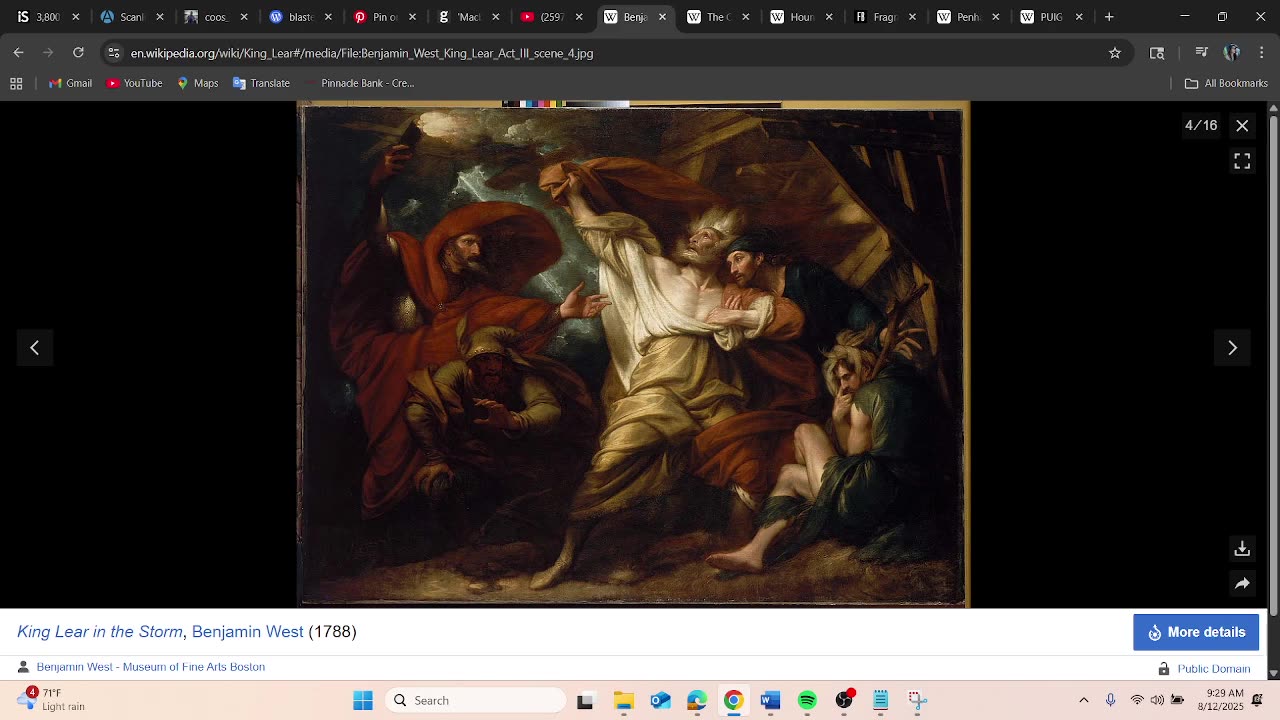Screen dimensions: 1280x720
Task: Open the Apps grid in bookmarks bar
Action: [16, 83]
